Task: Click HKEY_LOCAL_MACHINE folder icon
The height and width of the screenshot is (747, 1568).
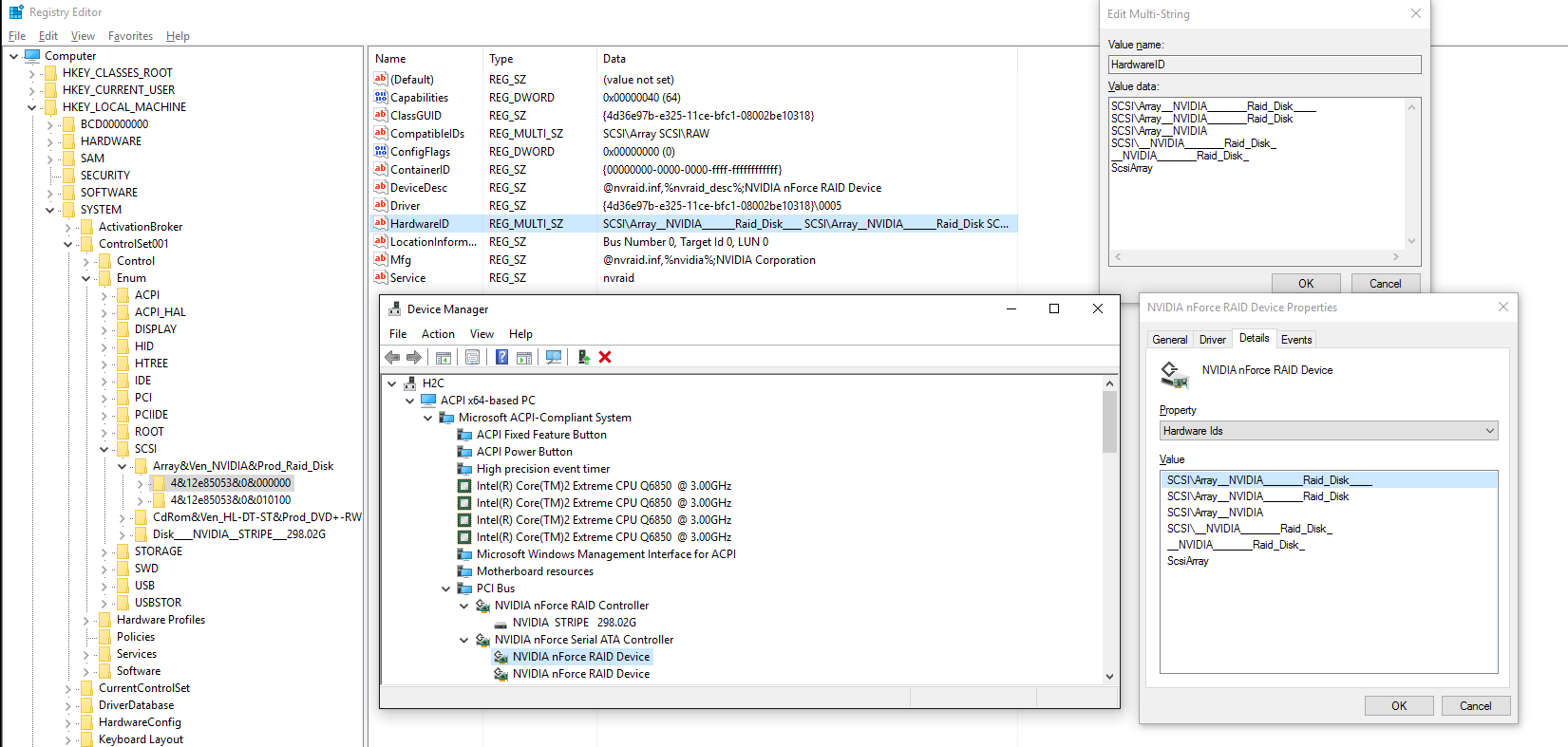Action: tap(50, 107)
